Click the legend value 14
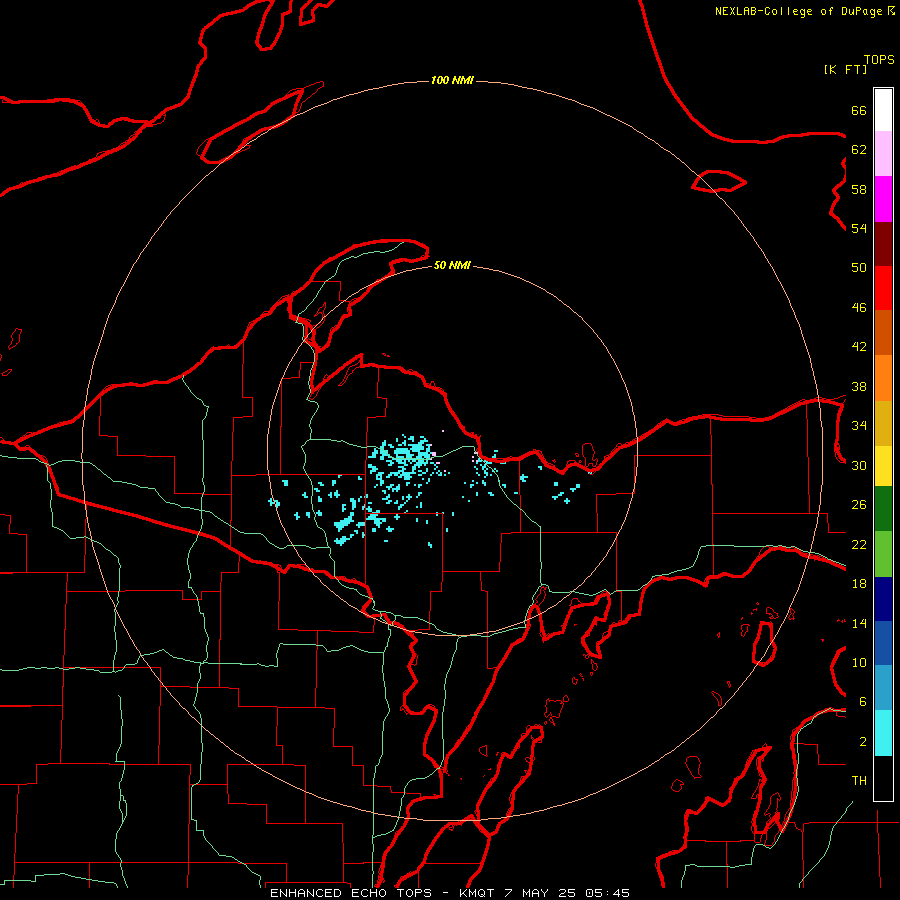The width and height of the screenshot is (900, 900). click(859, 623)
